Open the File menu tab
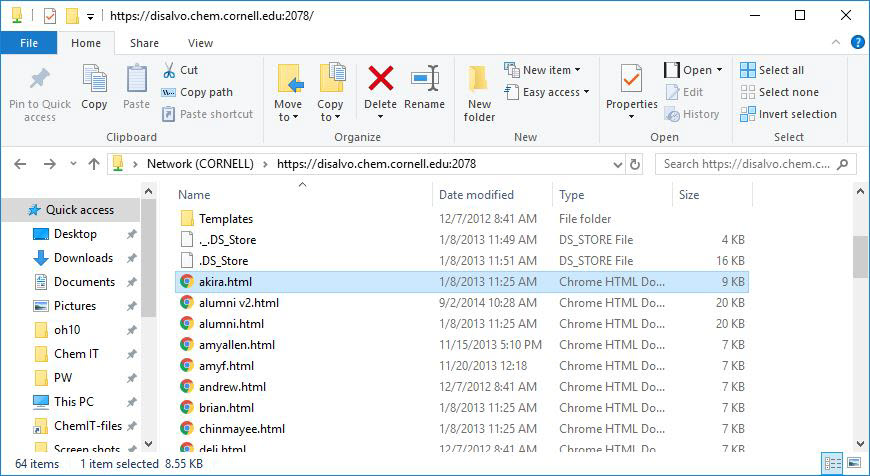Viewport: 870px width, 476px height. tap(29, 43)
